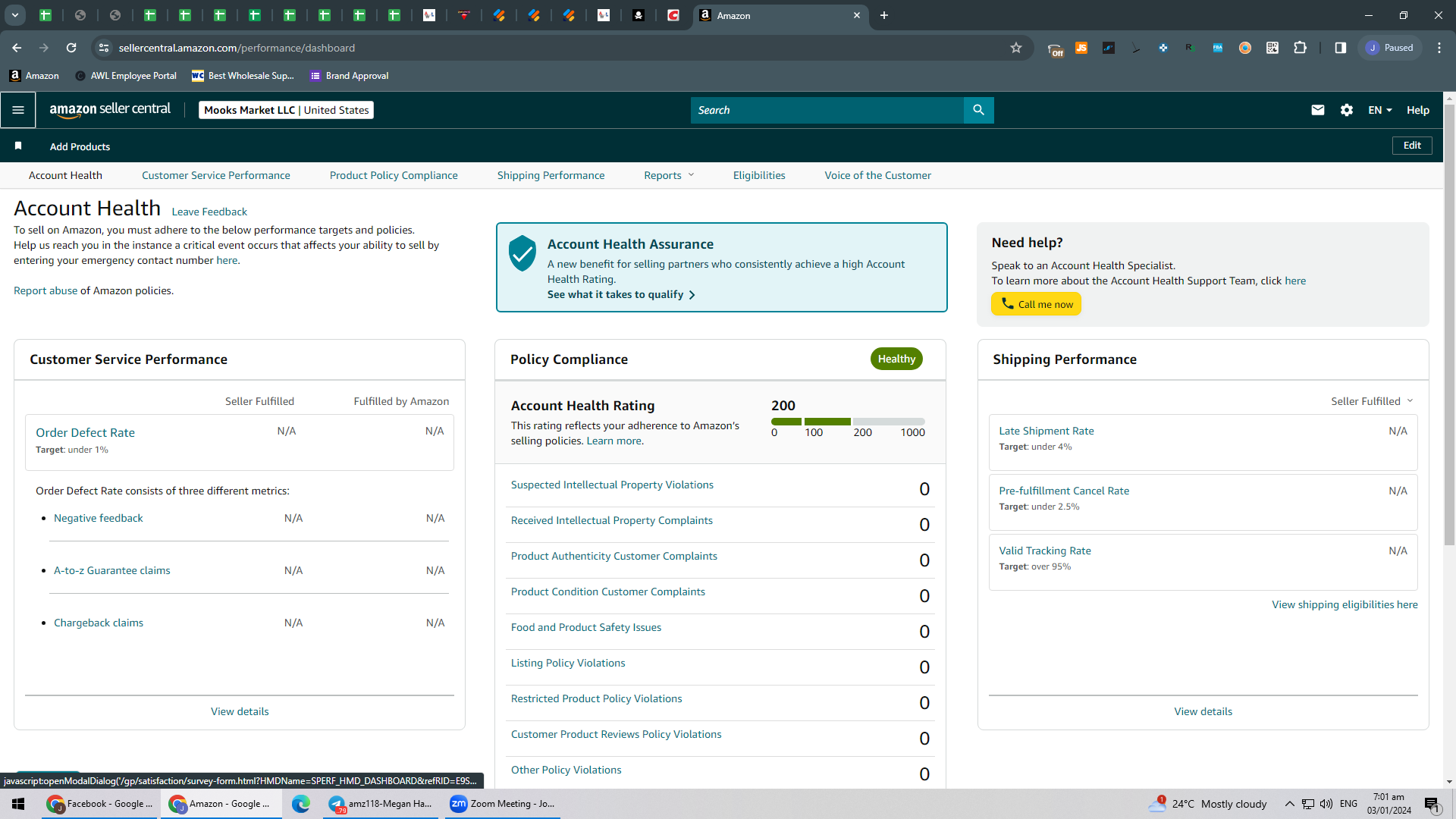Screen dimensions: 1456x819
Task: Expand the EN language dropdown
Action: coord(1380,110)
